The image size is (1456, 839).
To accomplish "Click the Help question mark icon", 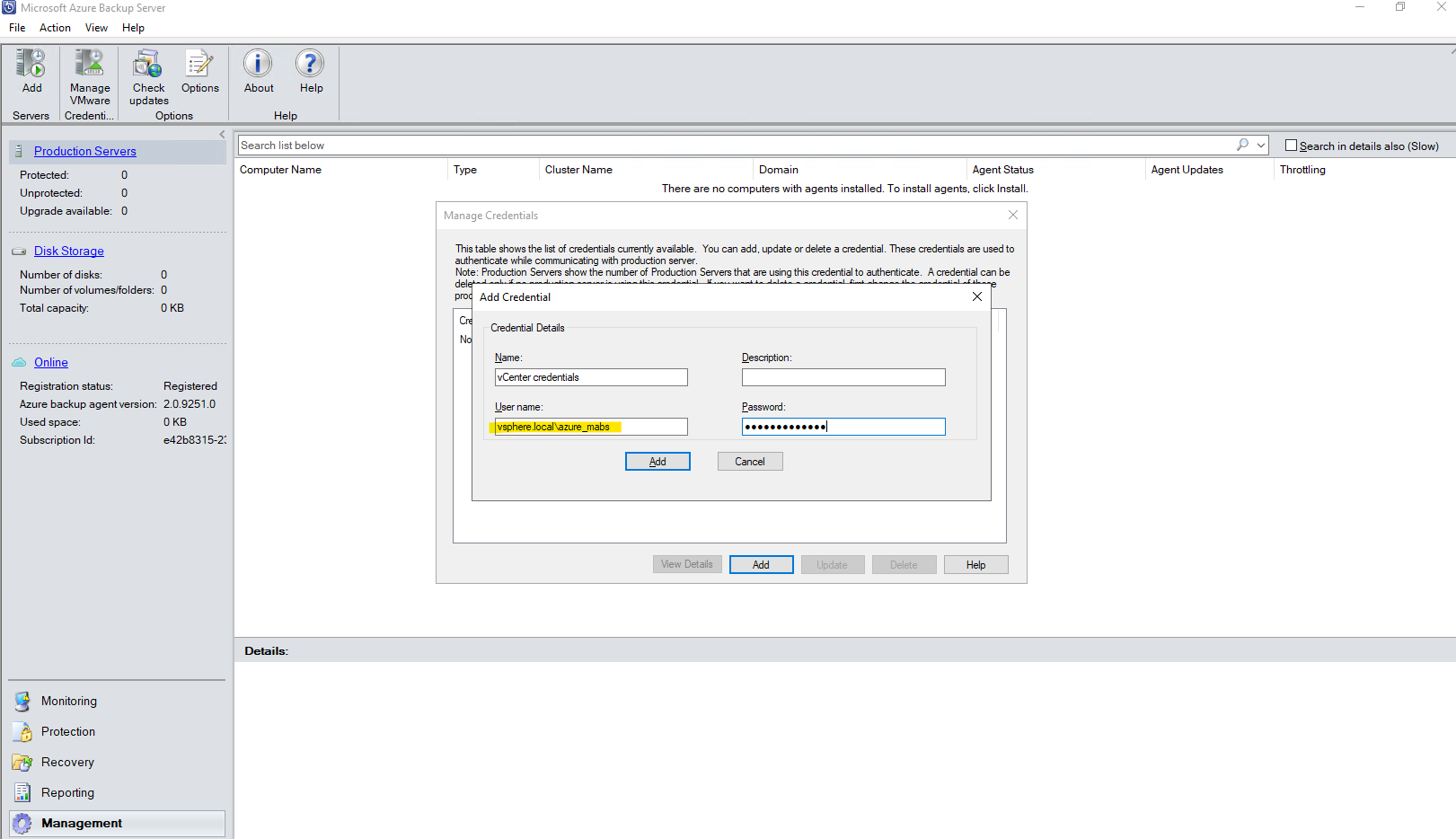I will pos(310,64).
